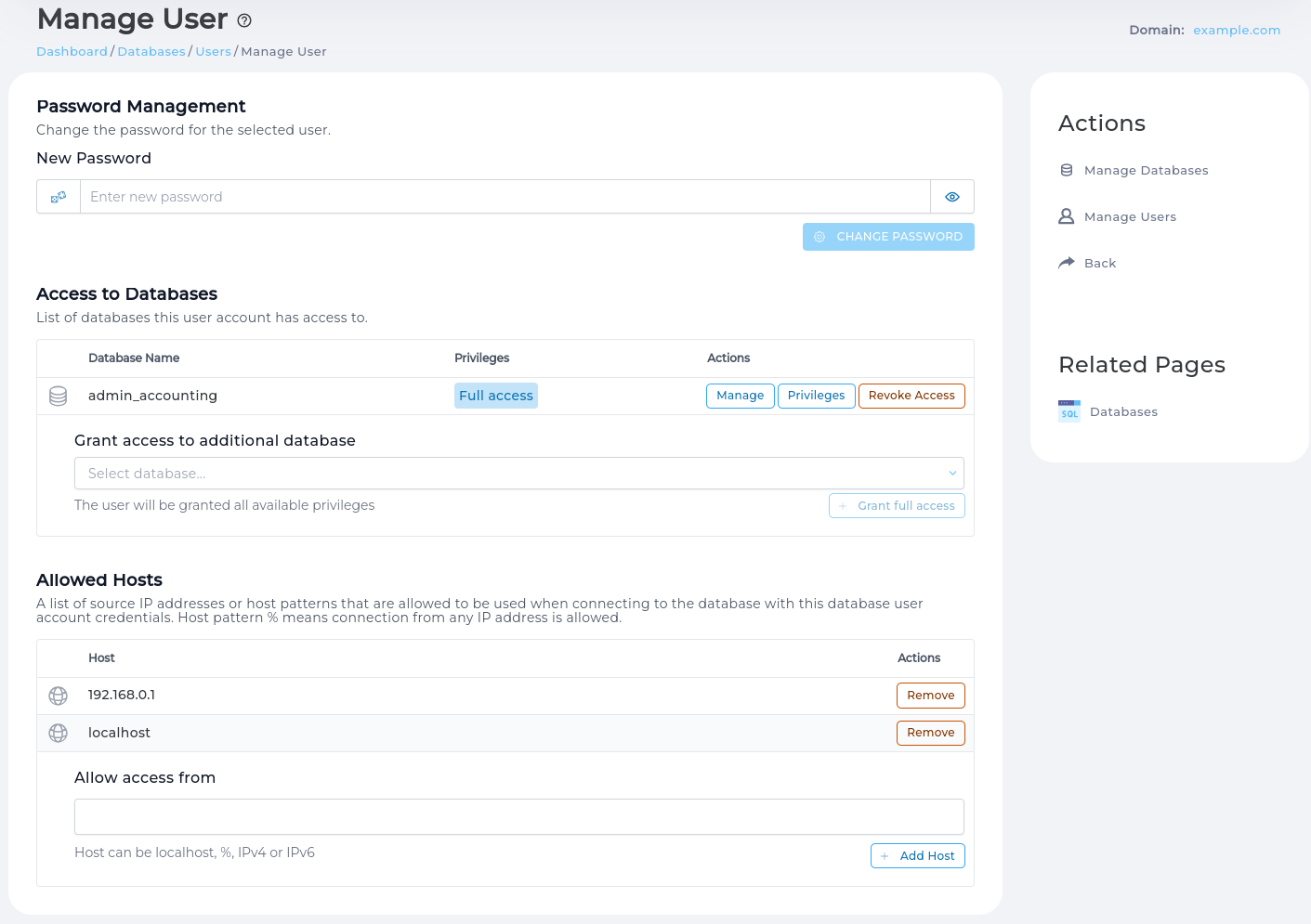Click the globe icon next to localhost

[58, 733]
